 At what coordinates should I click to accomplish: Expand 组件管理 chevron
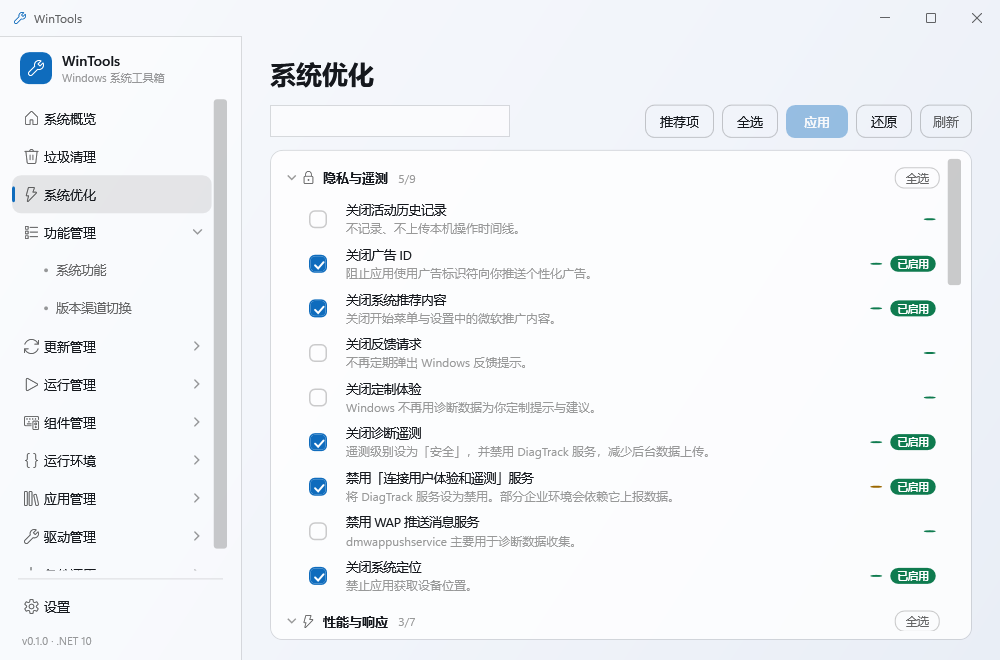(x=197, y=422)
